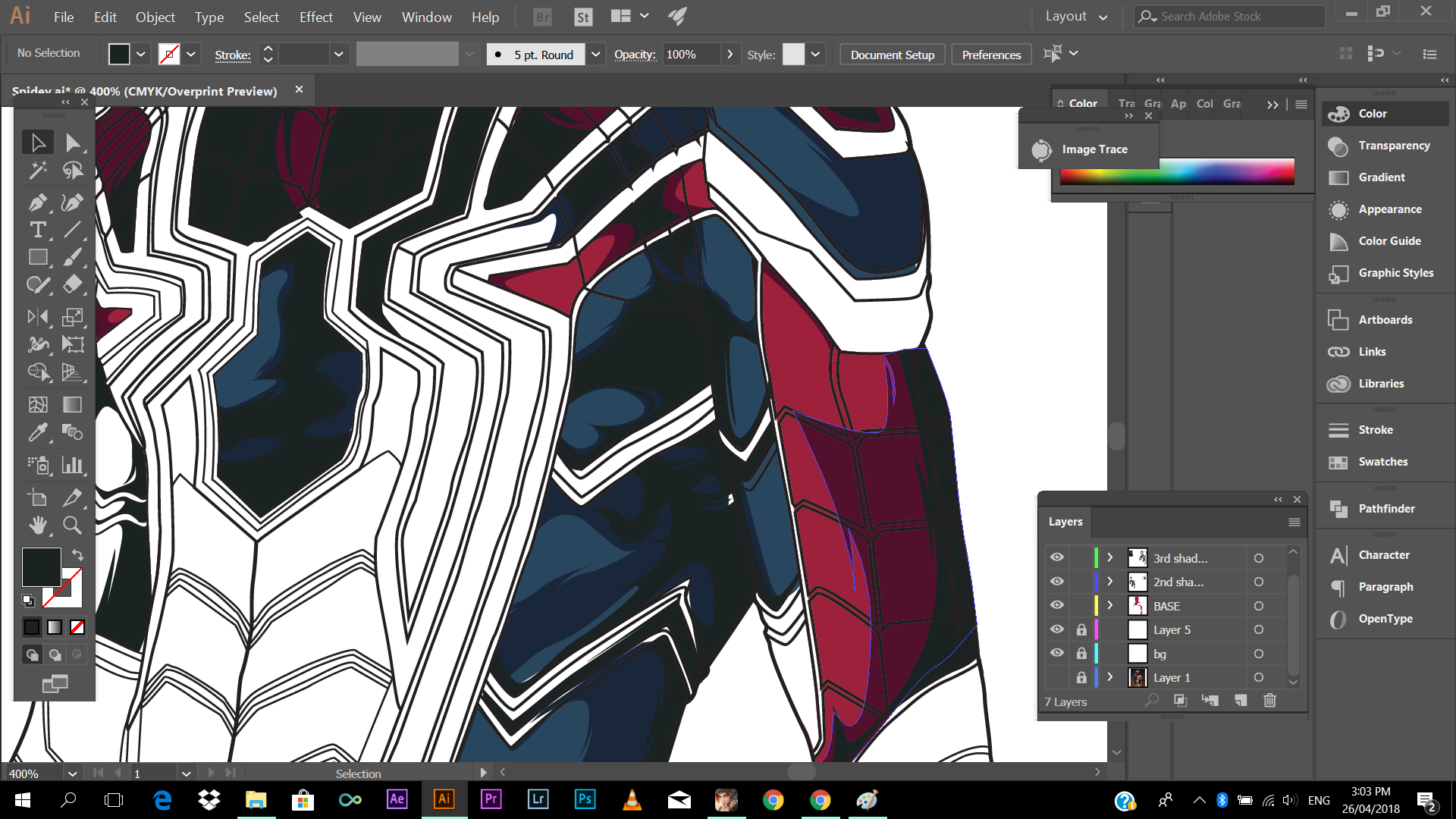The width and height of the screenshot is (1456, 819).
Task: Select the Line Segment tool
Action: (x=73, y=230)
